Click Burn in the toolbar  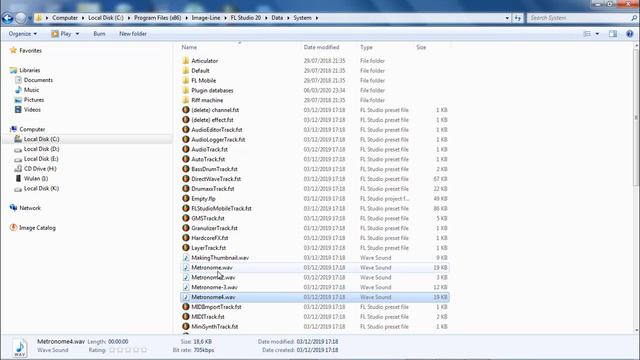pyautogui.click(x=99, y=34)
